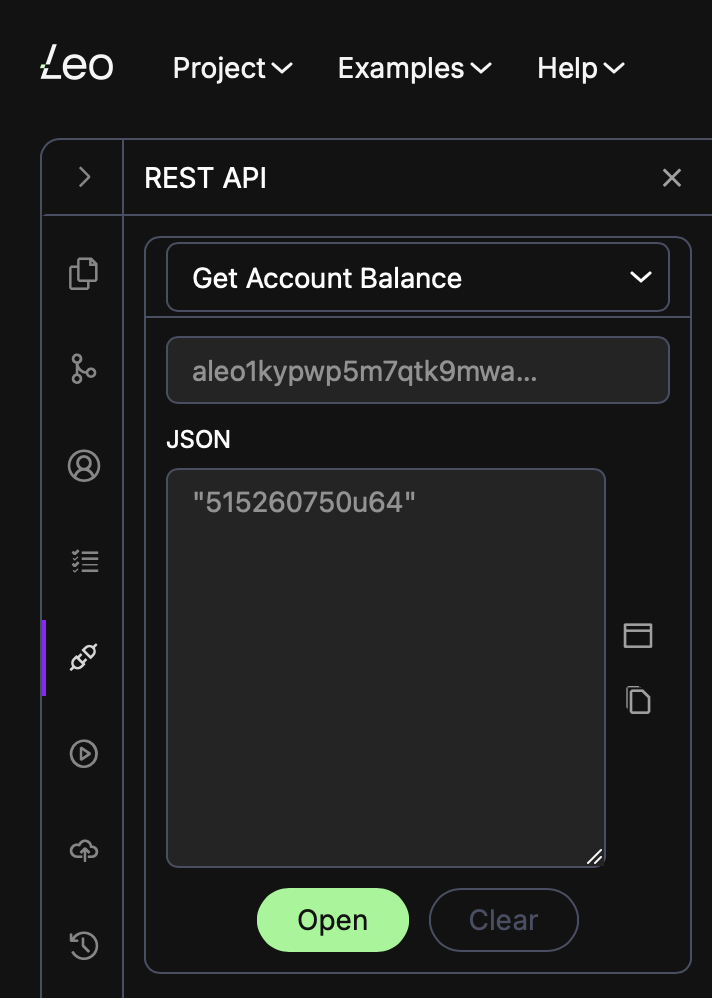712x998 pixels.
Task: Open the Help menu
Action: [x=580, y=68]
